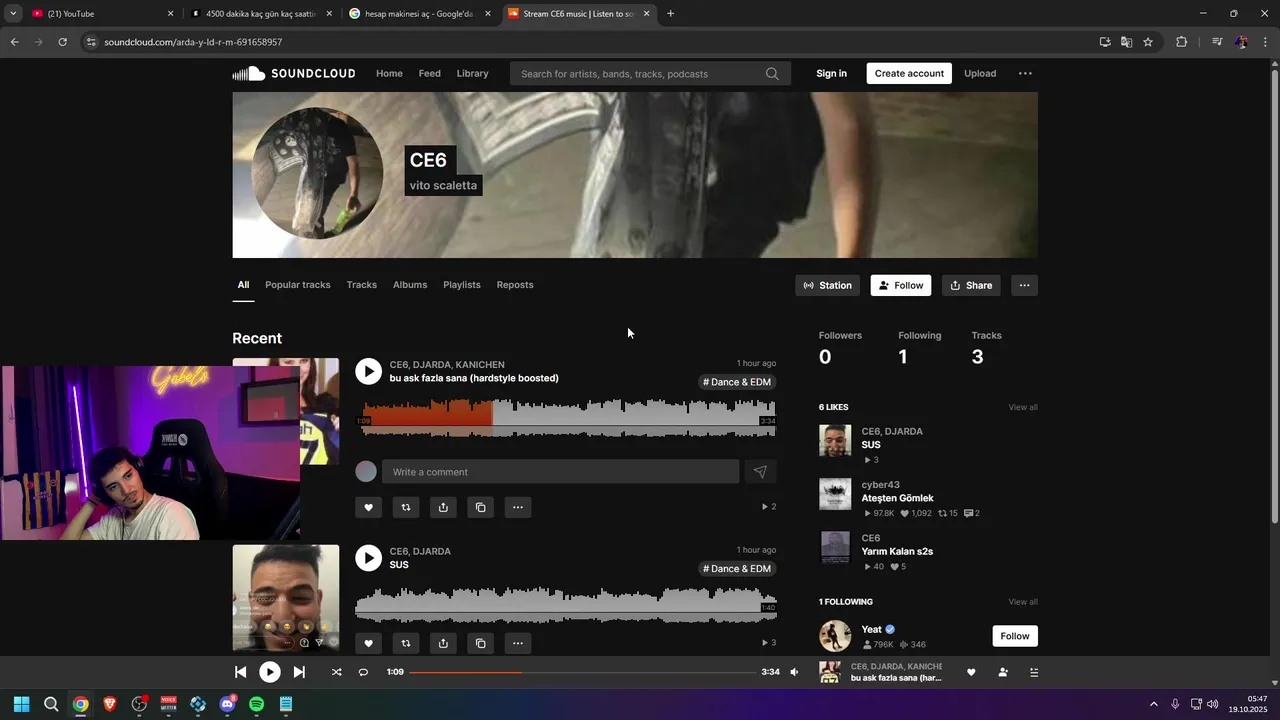Like the now-playing track in player bar

(x=971, y=672)
